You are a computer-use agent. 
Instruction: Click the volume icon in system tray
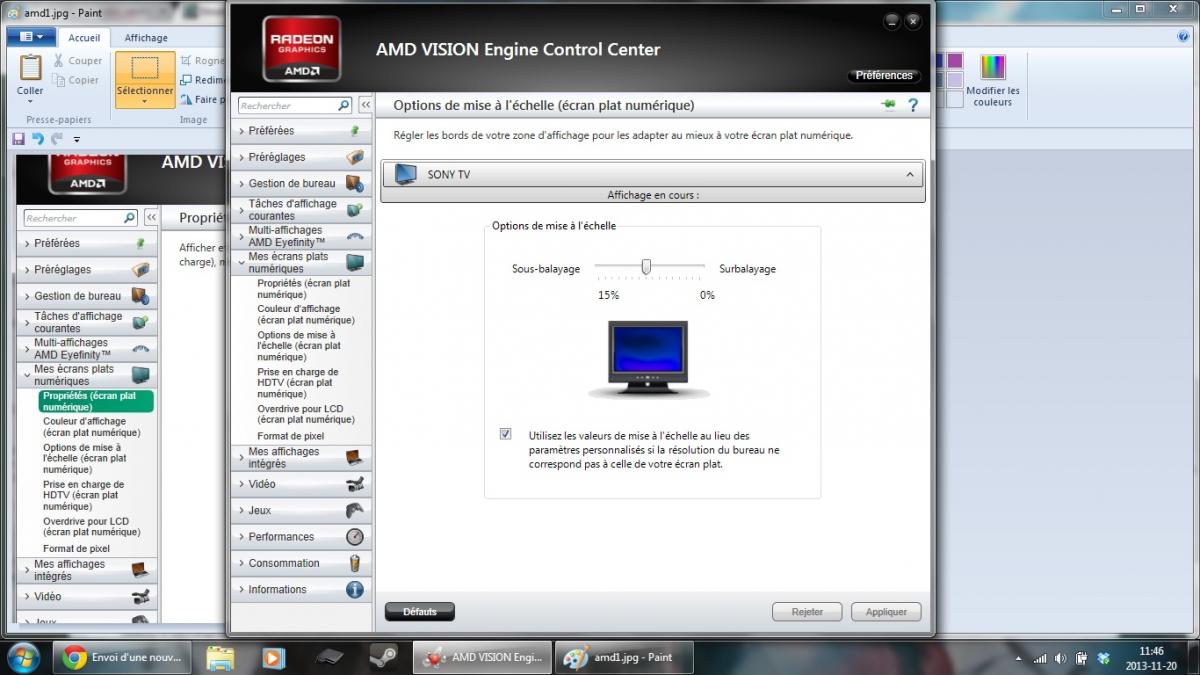click(x=1060, y=659)
